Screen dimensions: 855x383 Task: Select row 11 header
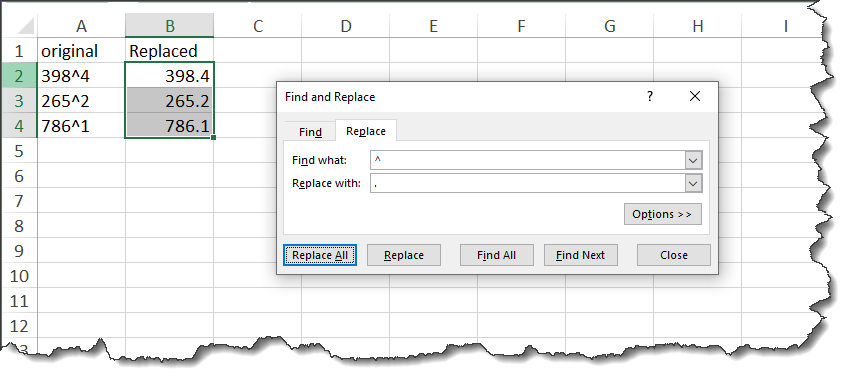point(19,301)
